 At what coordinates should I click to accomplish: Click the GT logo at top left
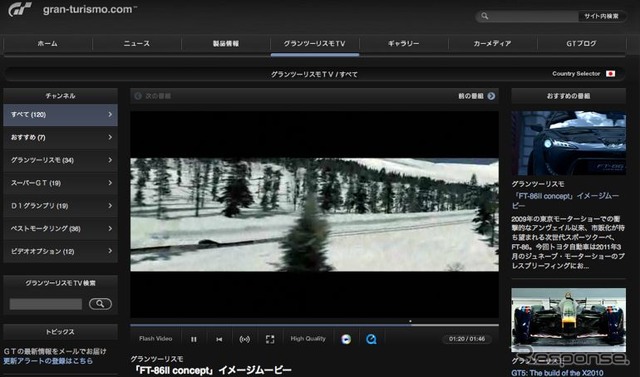coord(20,9)
